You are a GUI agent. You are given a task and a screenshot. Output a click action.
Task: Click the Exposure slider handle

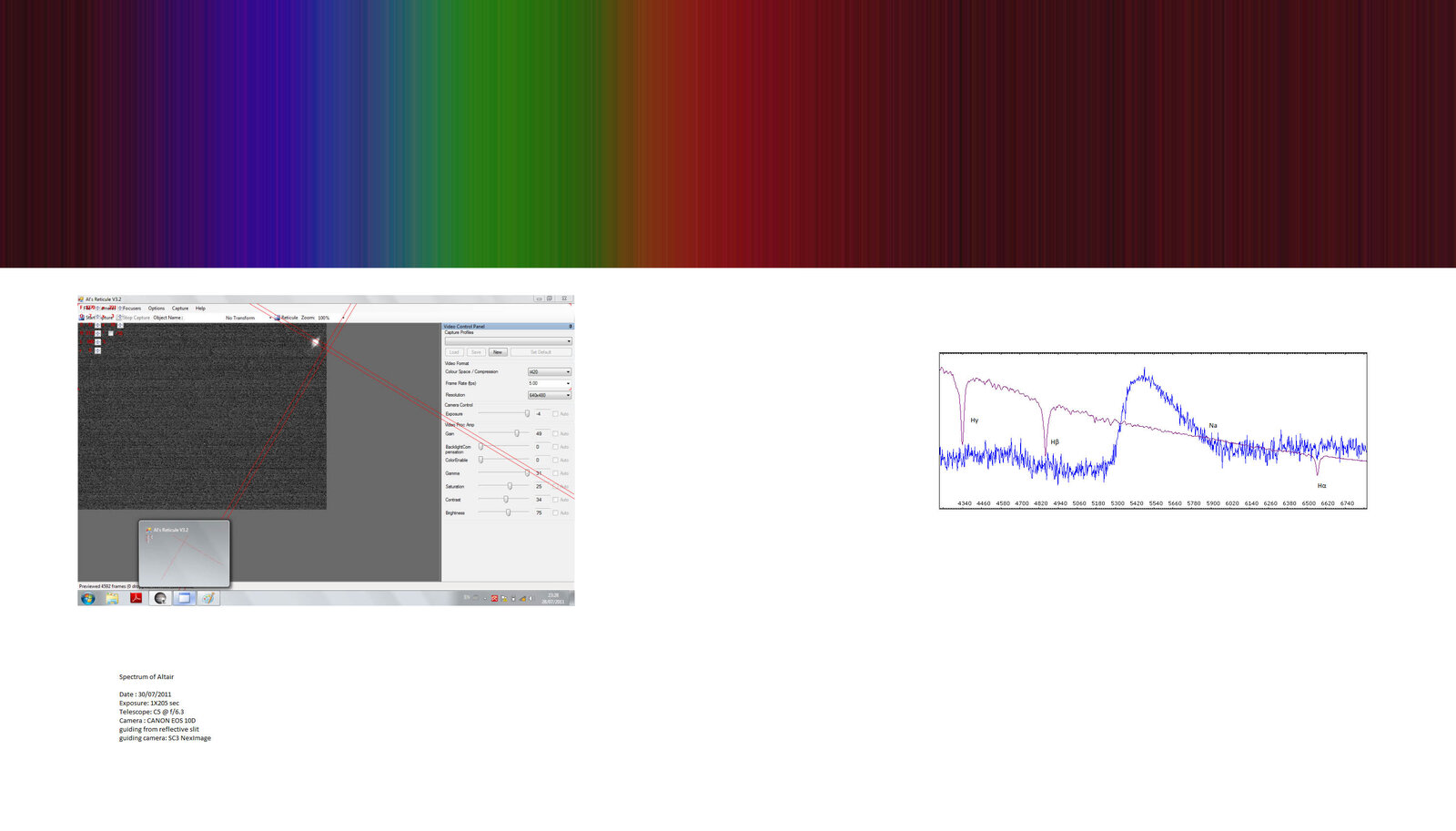coord(527,413)
